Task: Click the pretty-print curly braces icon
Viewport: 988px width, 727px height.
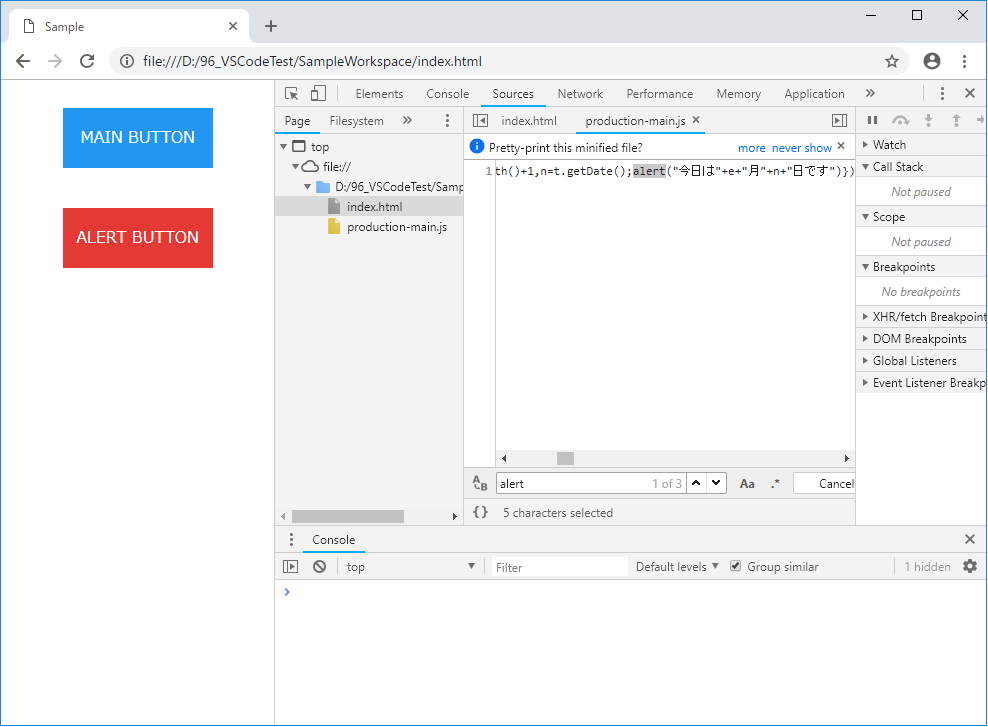Action: pyautogui.click(x=481, y=512)
